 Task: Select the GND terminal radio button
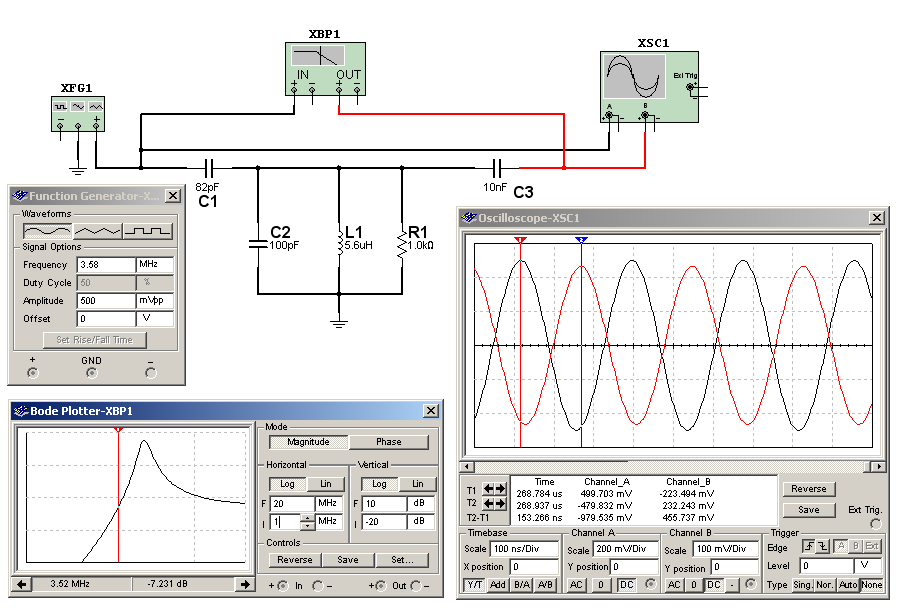pyautogui.click(x=92, y=373)
